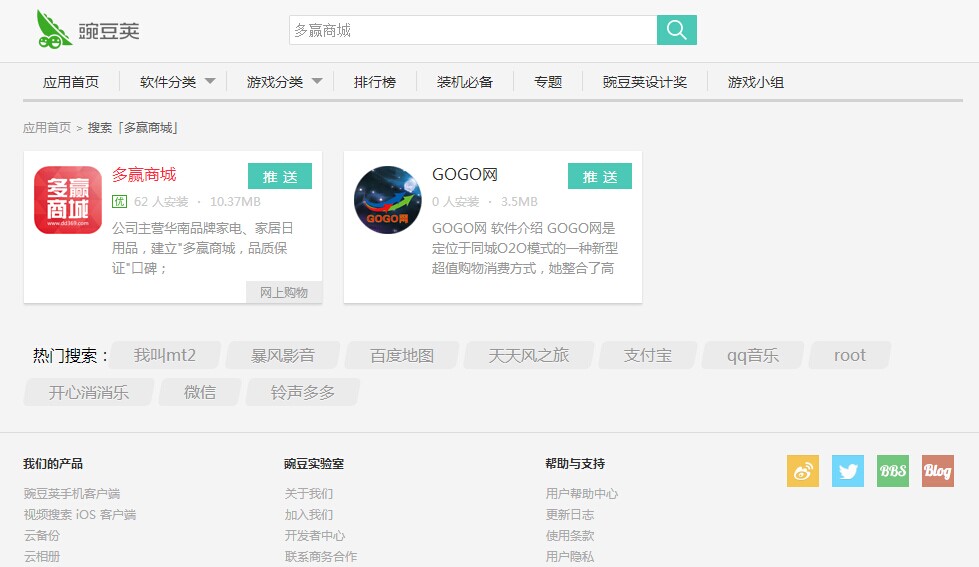Viewport: 979px width, 567px height.
Task: Focus the 多赢商城 search input field
Action: click(473, 30)
